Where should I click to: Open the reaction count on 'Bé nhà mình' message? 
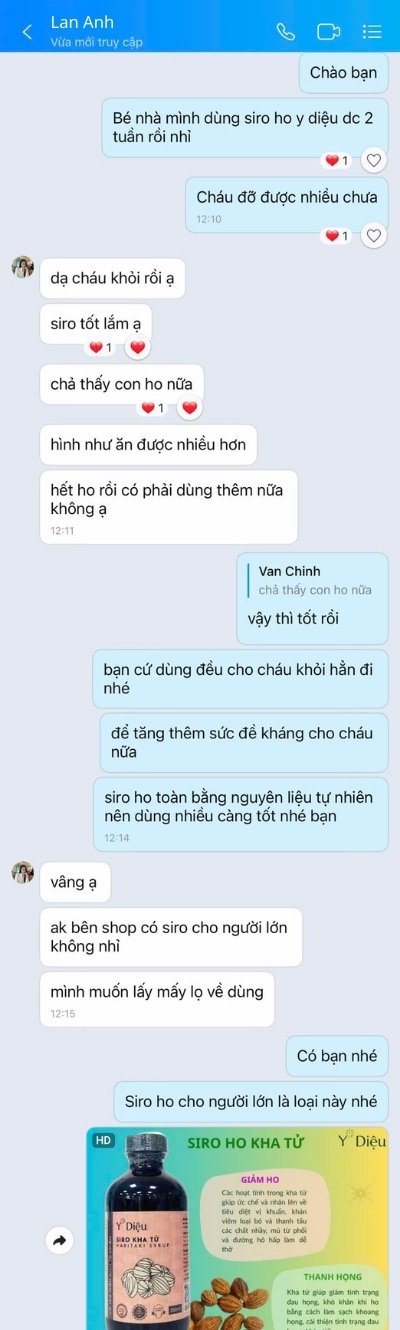(336, 160)
